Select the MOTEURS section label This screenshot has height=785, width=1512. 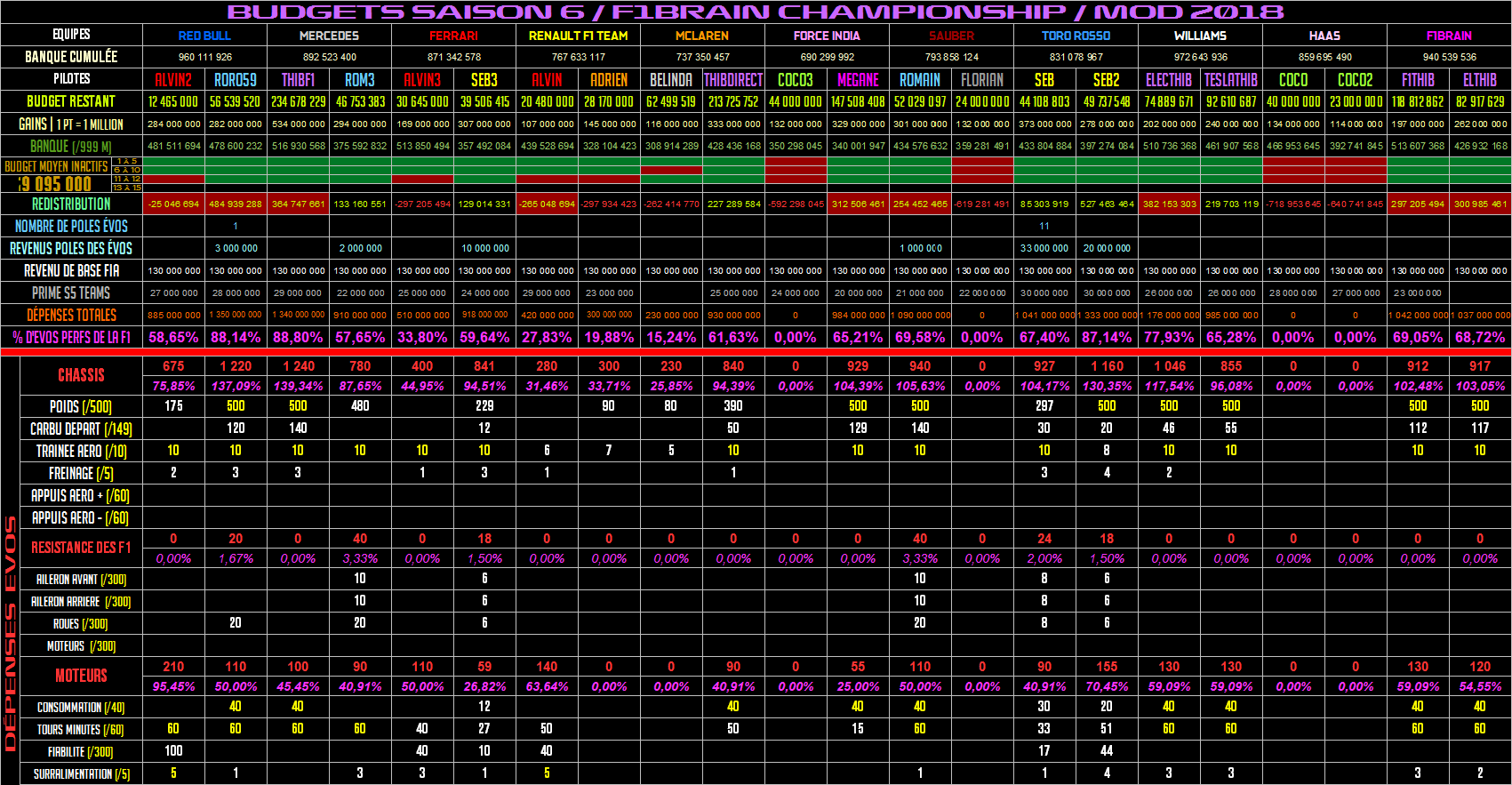pyautogui.click(x=81, y=676)
